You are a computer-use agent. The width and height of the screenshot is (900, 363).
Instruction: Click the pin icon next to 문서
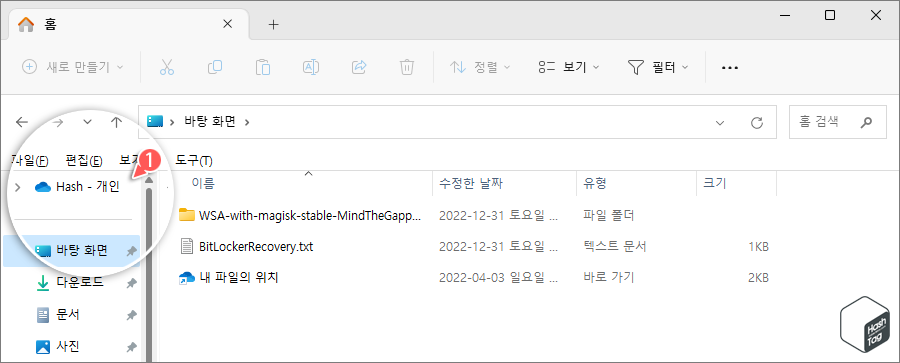pos(131,315)
